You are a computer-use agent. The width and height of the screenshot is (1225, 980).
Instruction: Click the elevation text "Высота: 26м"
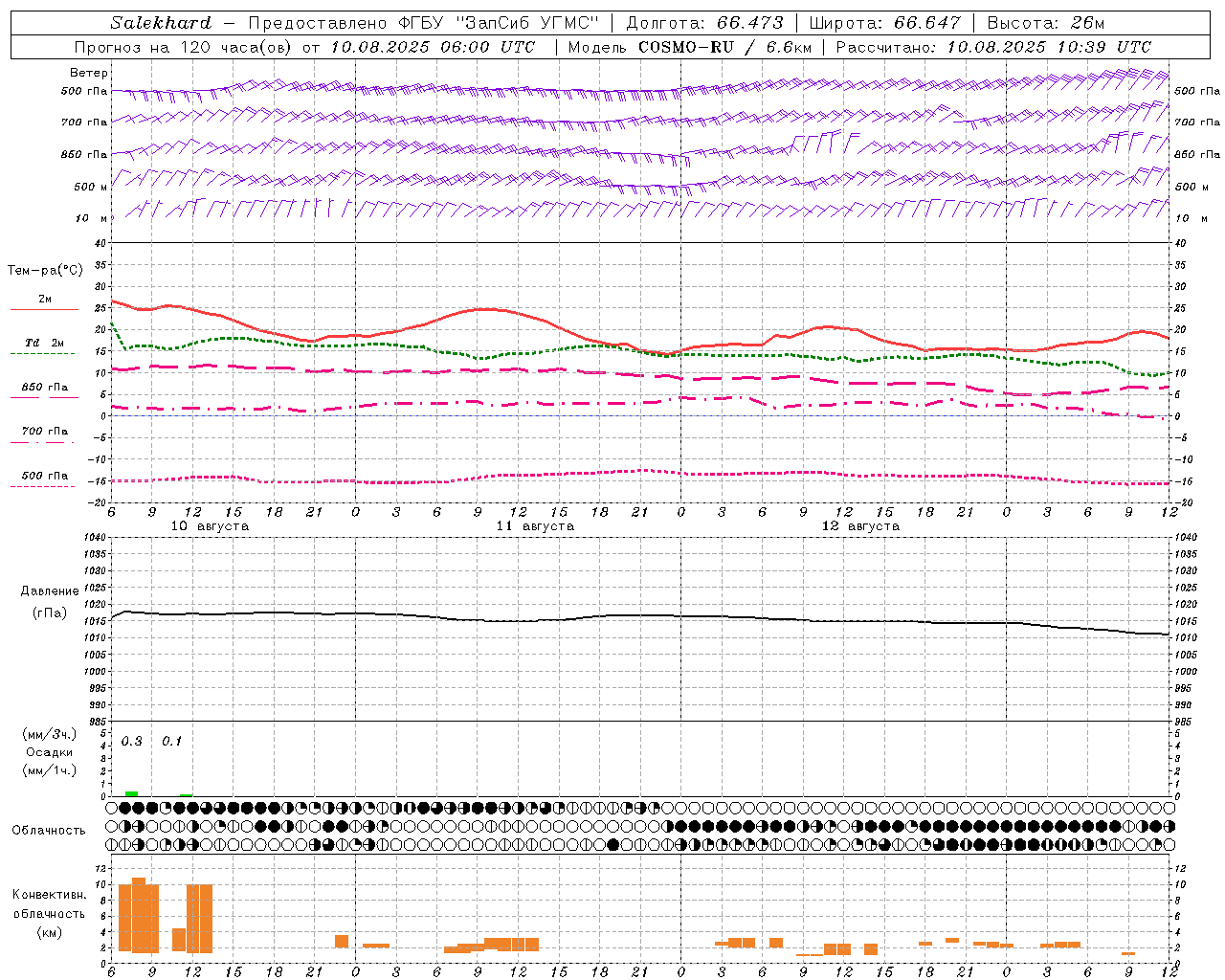point(1045,23)
